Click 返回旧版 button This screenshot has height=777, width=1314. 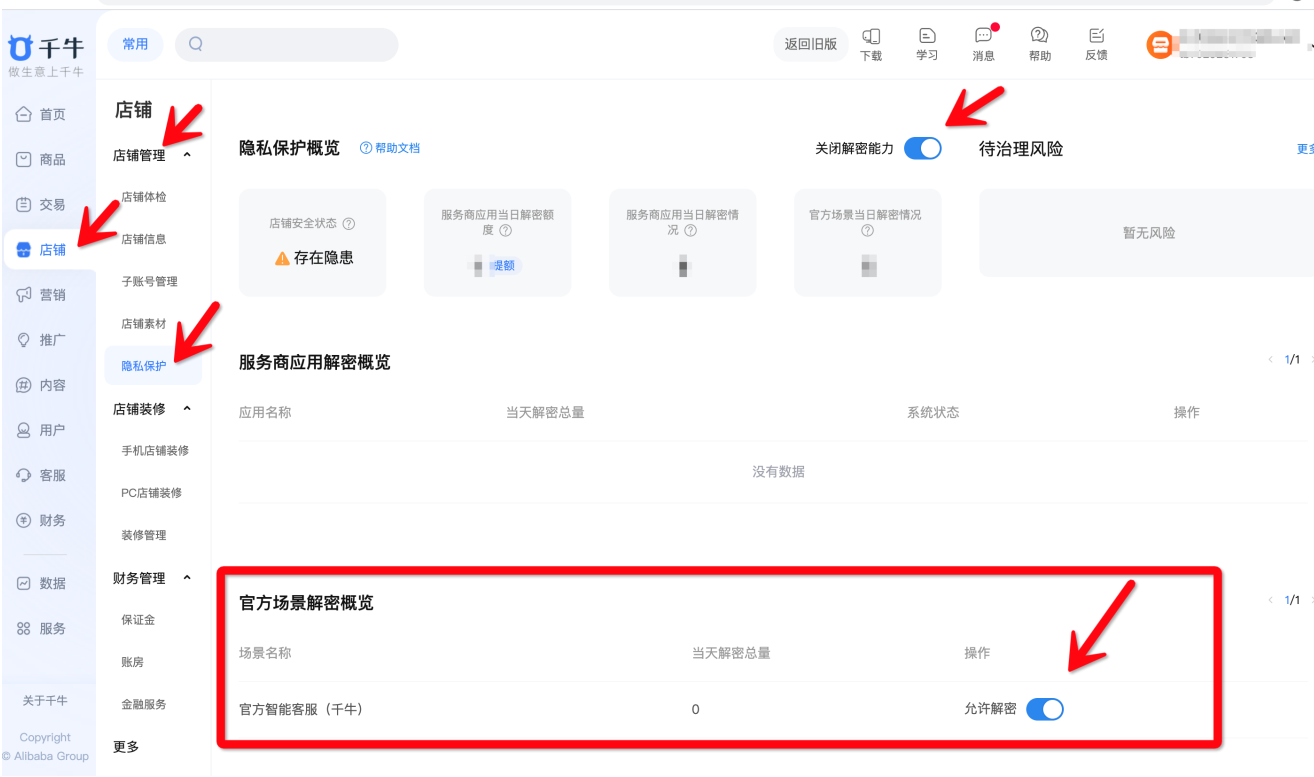pos(811,44)
